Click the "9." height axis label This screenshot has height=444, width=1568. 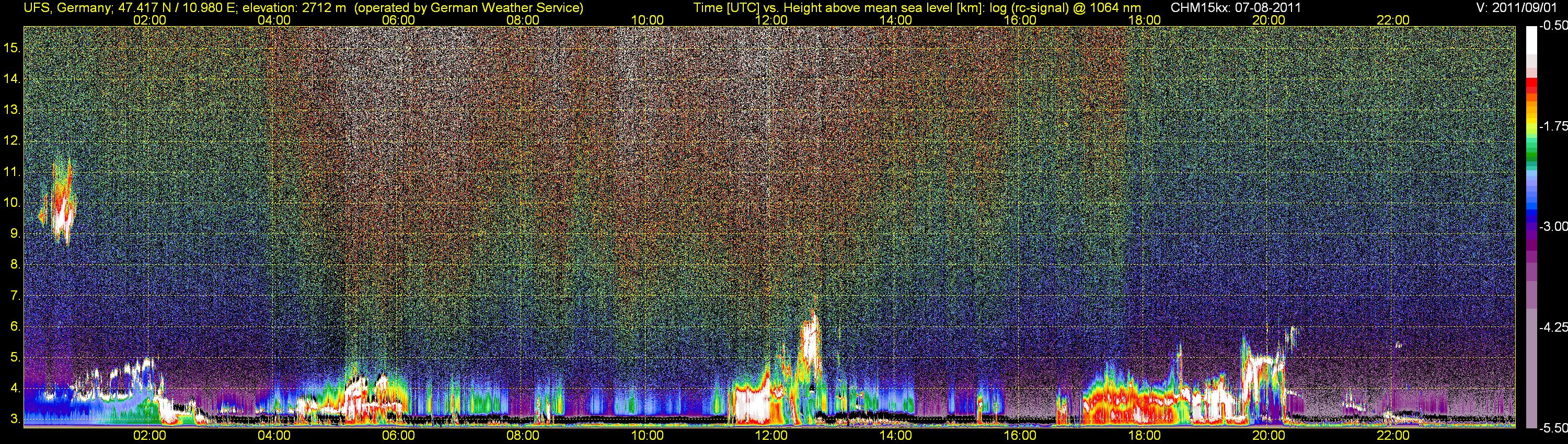point(16,233)
